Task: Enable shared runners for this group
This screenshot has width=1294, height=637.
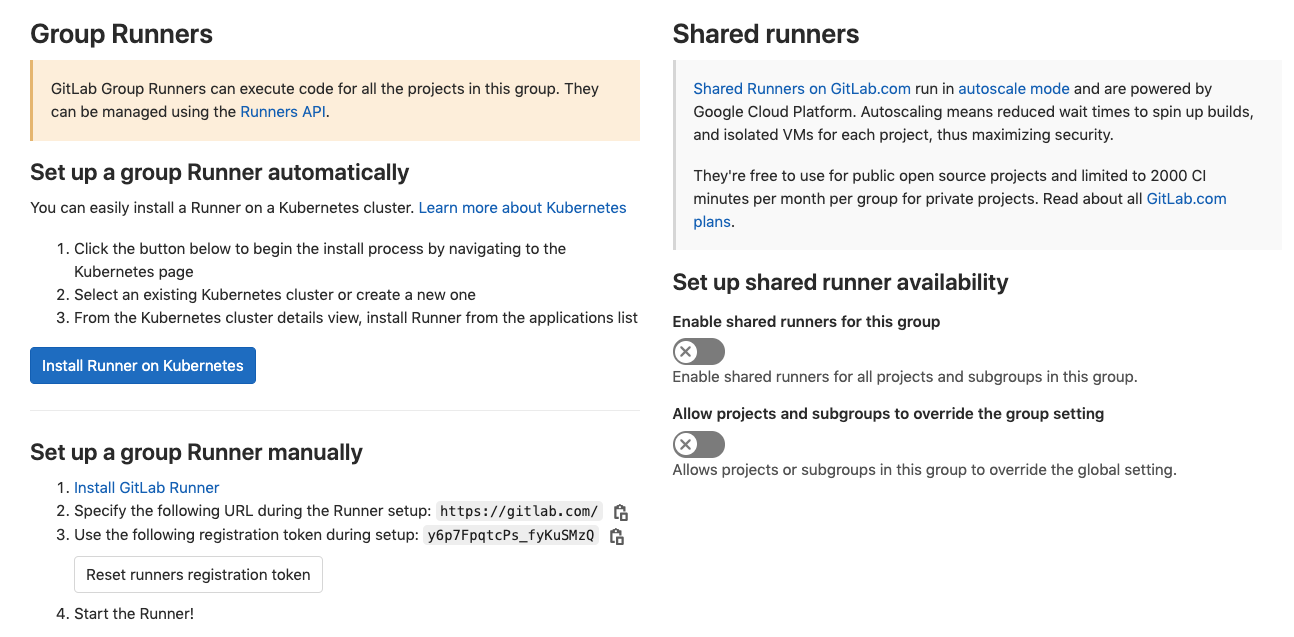Action: click(x=698, y=351)
